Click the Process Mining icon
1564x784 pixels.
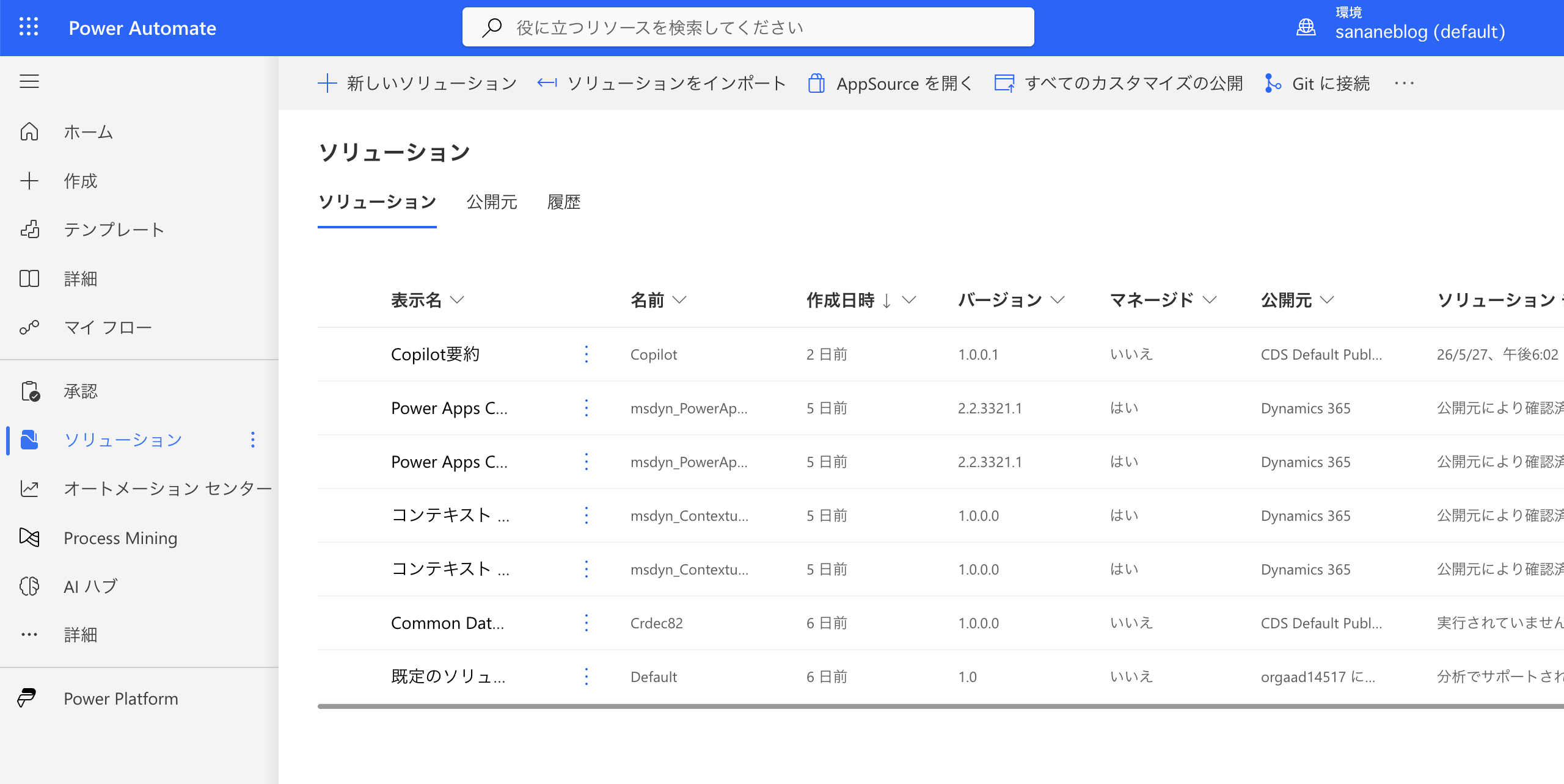tap(29, 537)
